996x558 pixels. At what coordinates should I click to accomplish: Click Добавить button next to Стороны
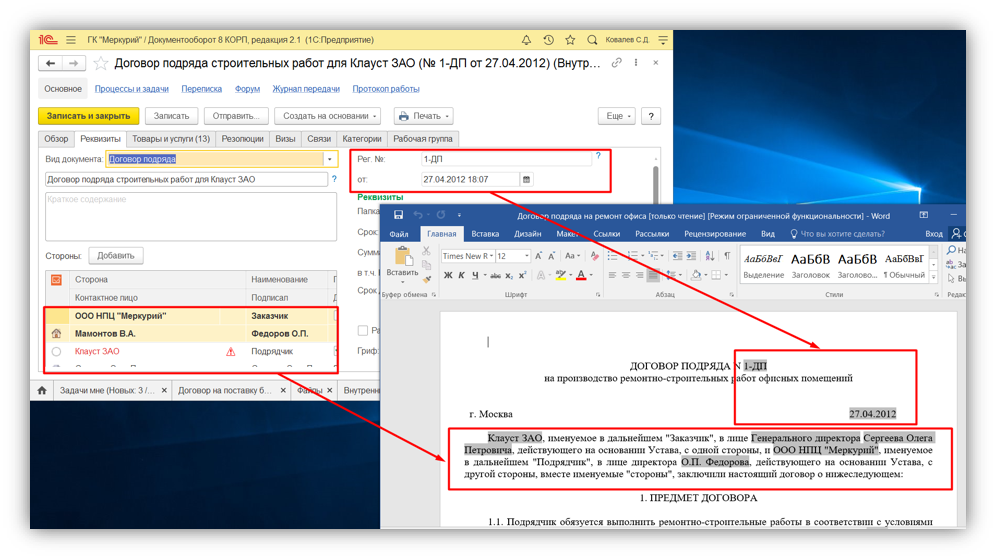(x=116, y=255)
